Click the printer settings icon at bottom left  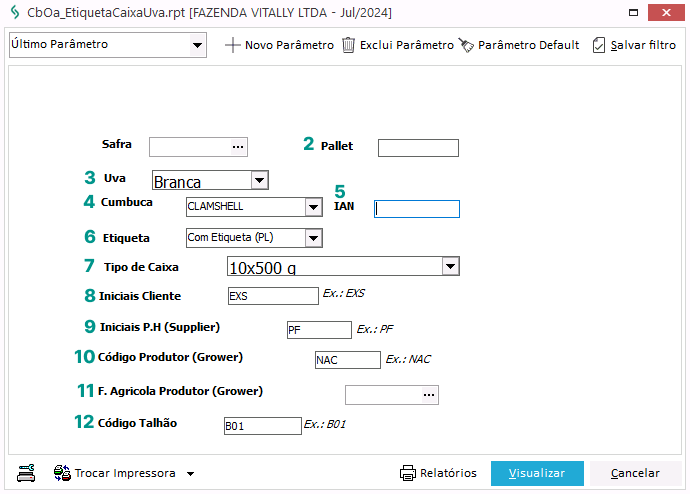click(27, 473)
